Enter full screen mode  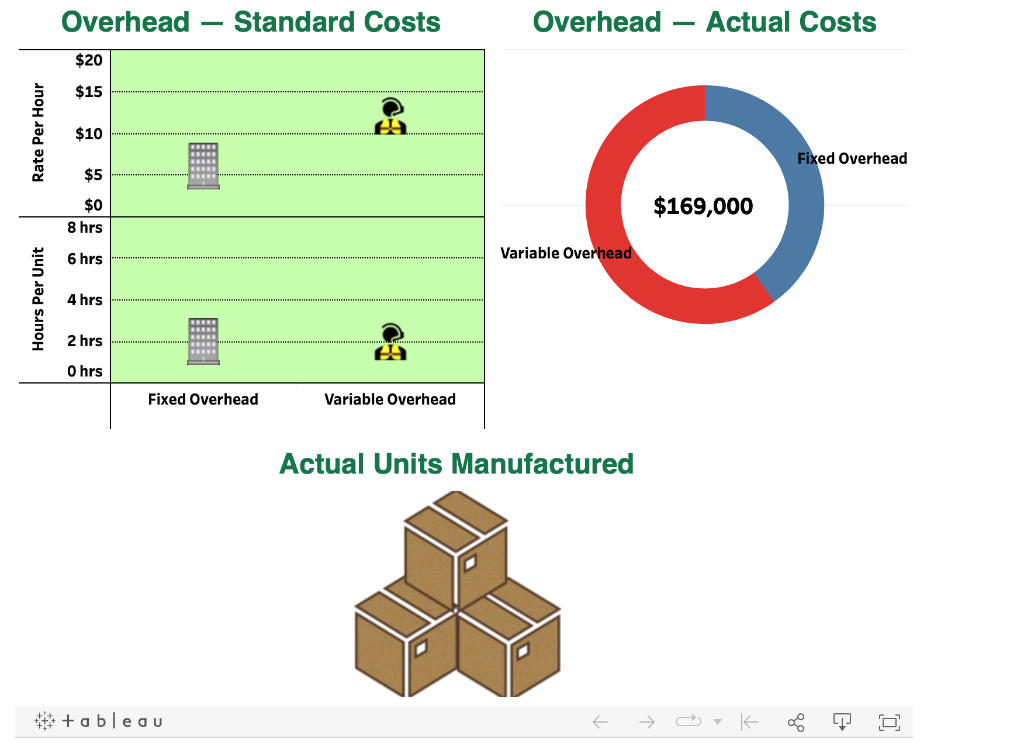[x=890, y=721]
